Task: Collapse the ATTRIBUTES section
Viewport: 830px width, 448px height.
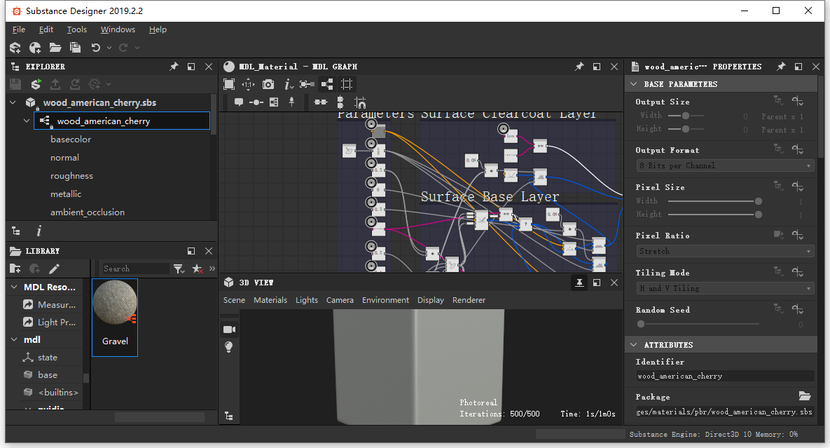Action: click(634, 345)
